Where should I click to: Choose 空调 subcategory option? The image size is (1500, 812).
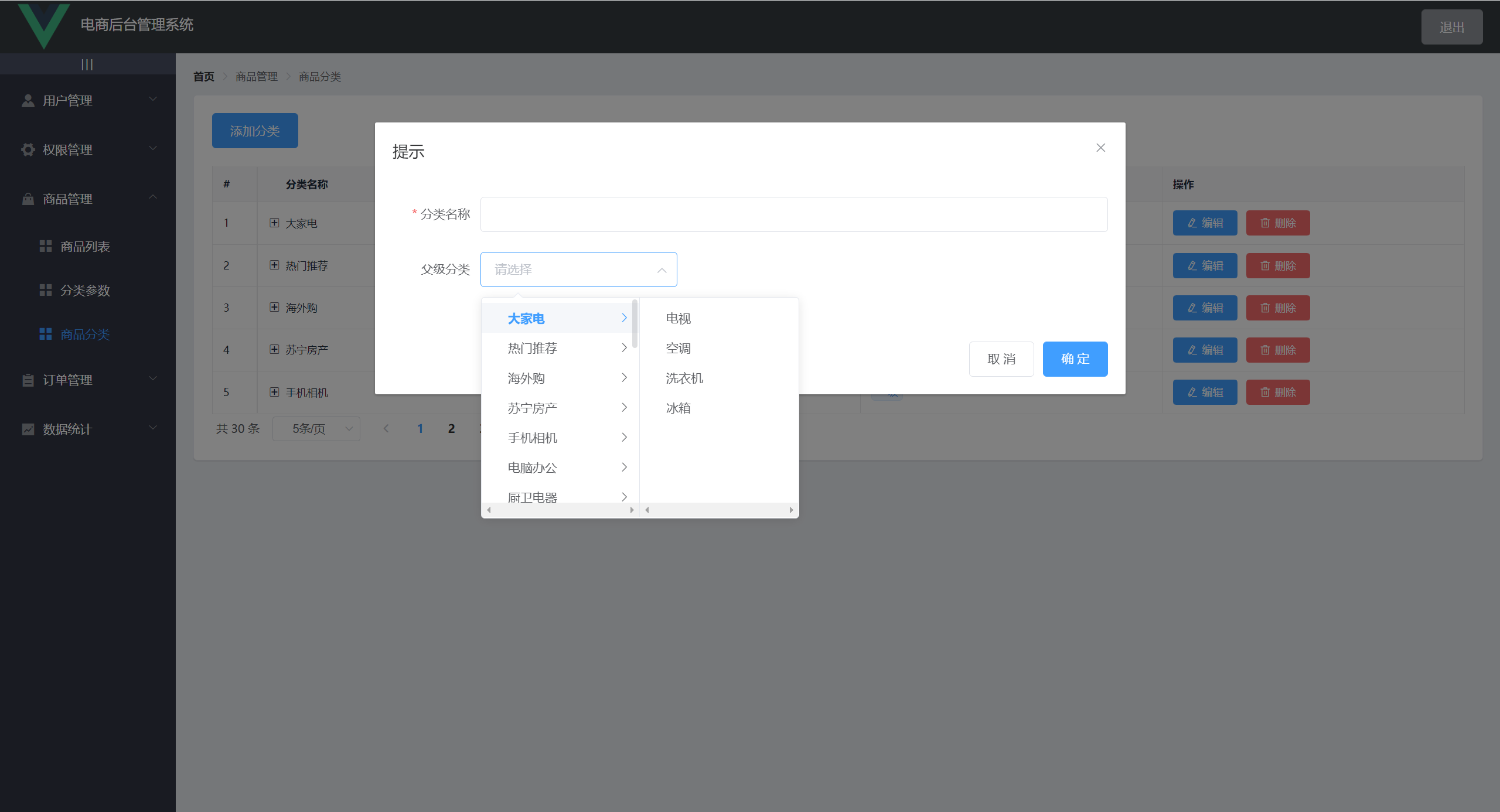click(x=719, y=348)
